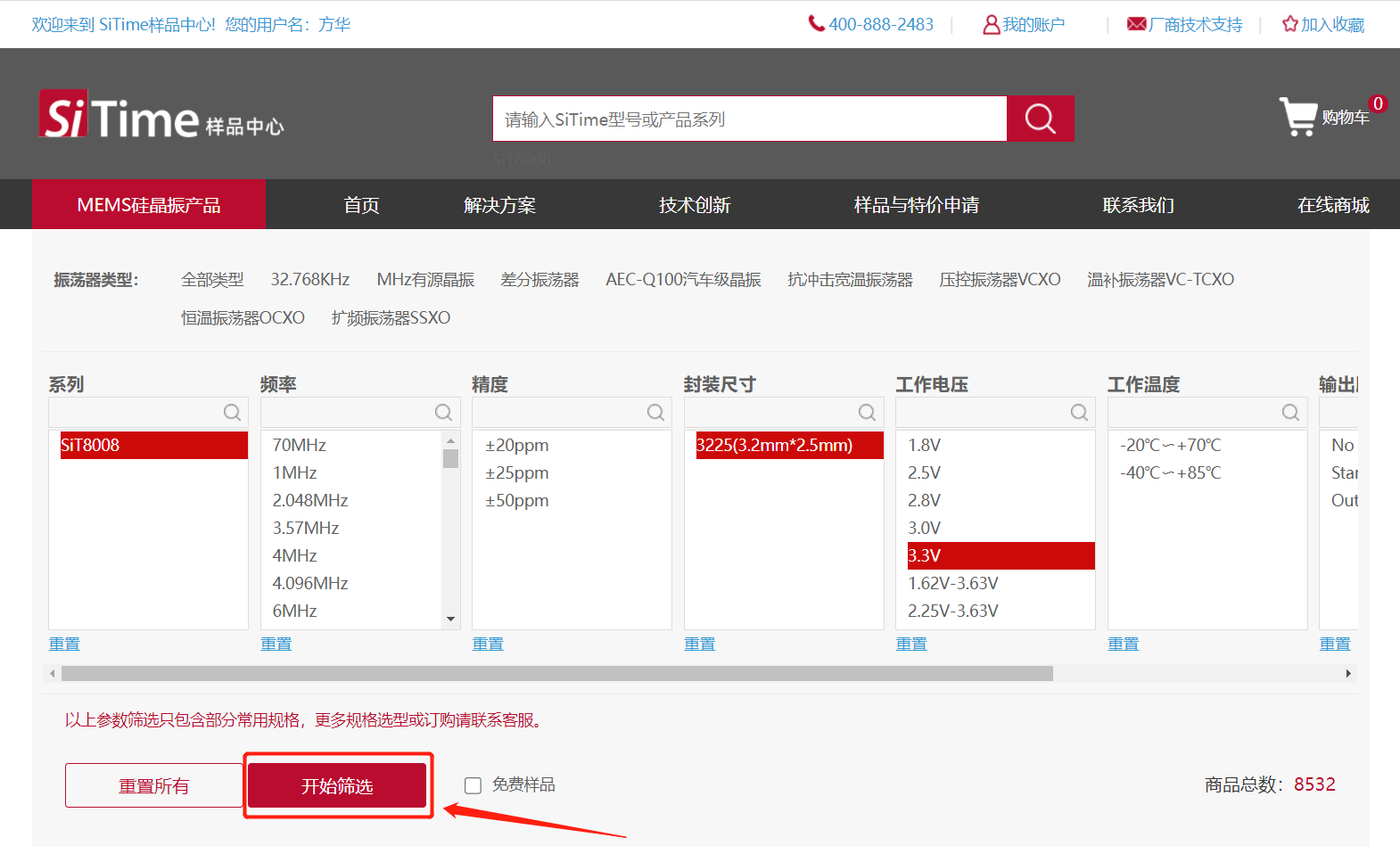The image size is (1400, 862).
Task: Select 1.62V-3.63V voltage range
Action: (x=953, y=583)
